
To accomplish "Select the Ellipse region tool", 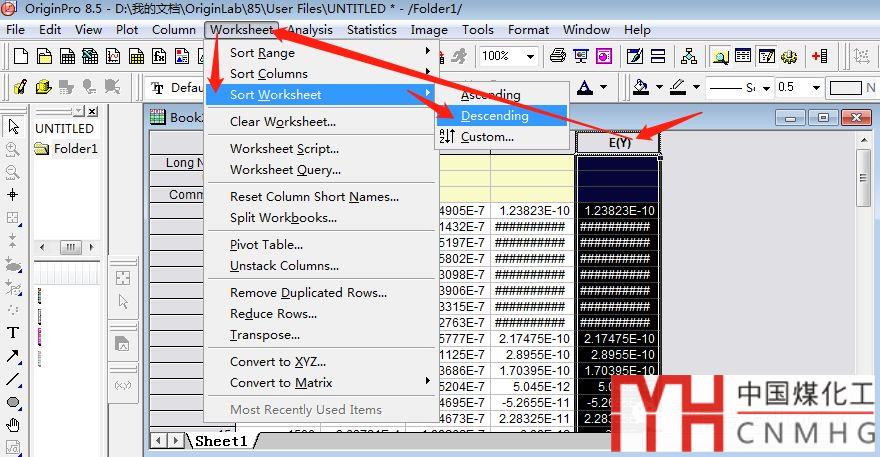I will [13, 403].
